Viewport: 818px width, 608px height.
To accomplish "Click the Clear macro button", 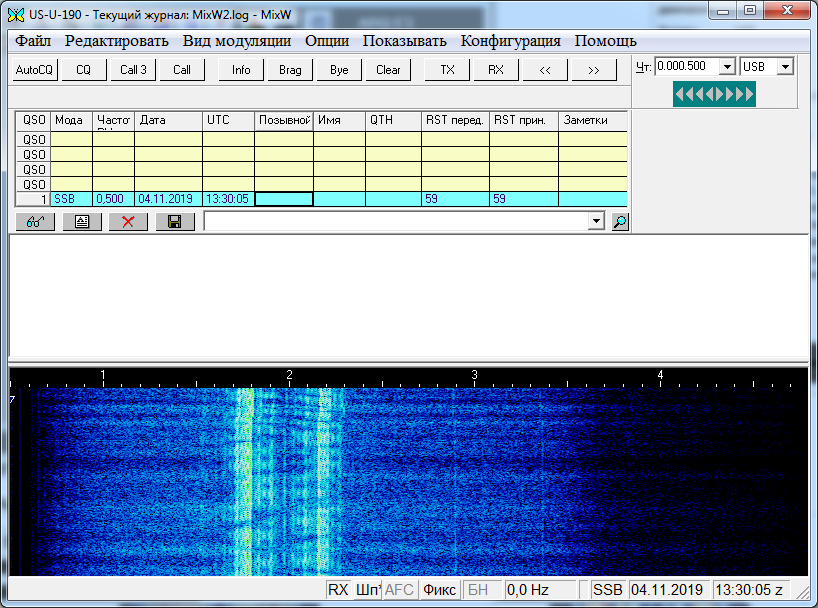I will (388, 70).
